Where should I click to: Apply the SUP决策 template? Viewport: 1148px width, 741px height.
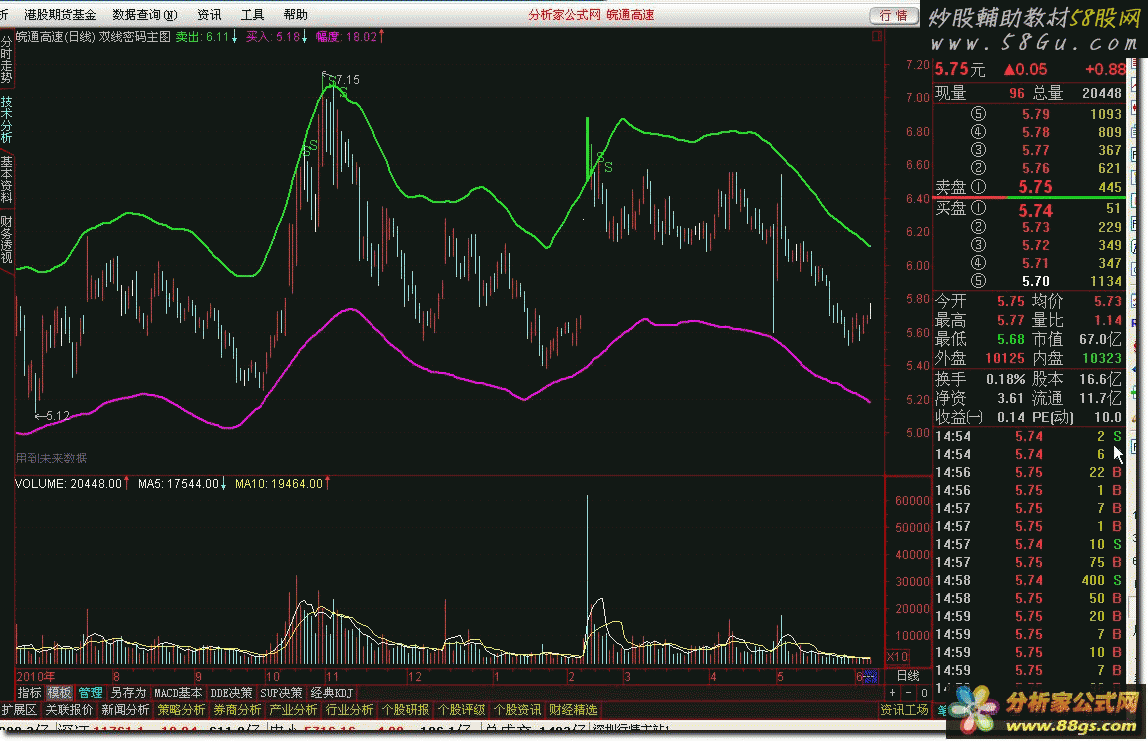(x=281, y=693)
